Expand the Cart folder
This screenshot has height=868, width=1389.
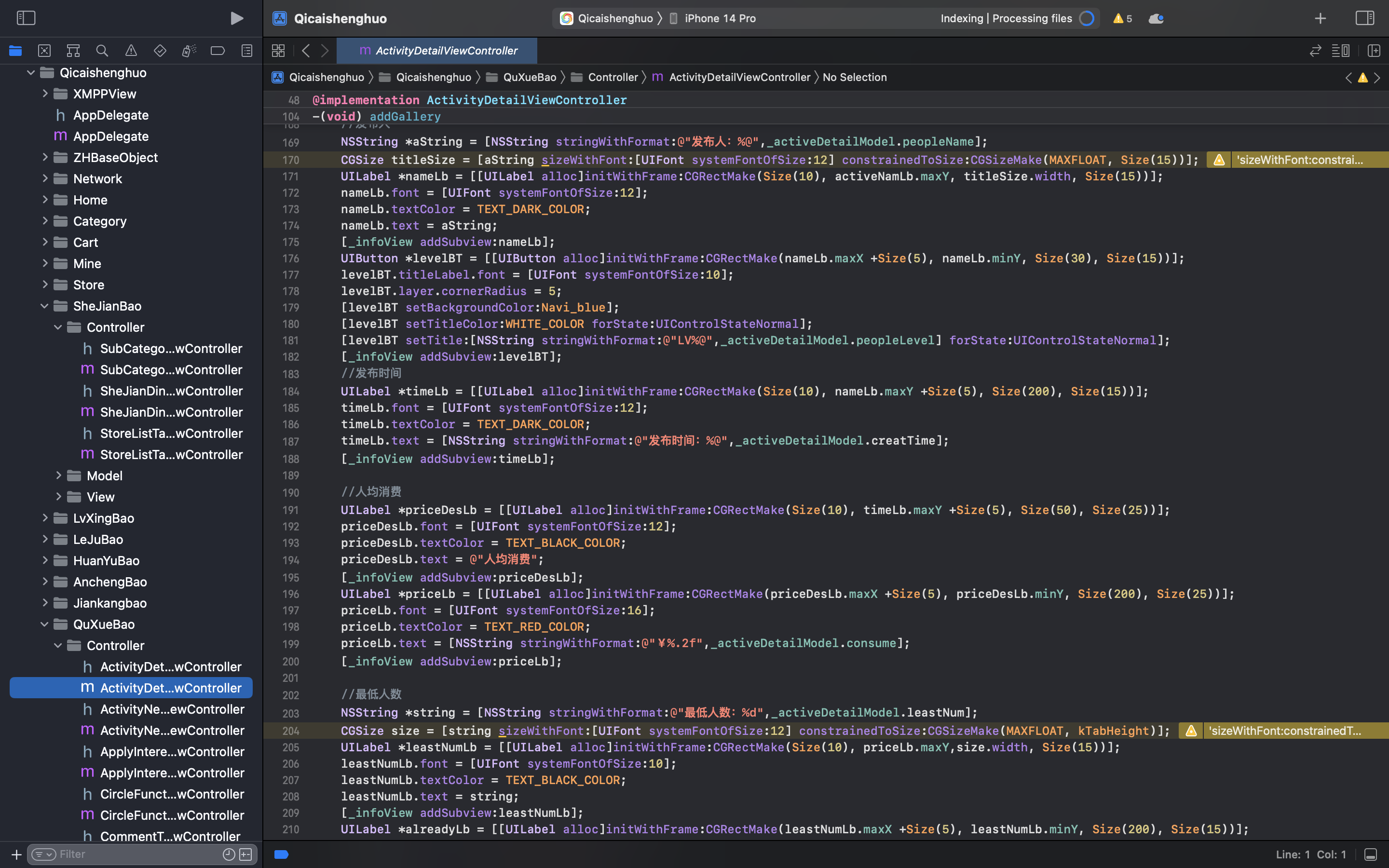click(x=45, y=242)
